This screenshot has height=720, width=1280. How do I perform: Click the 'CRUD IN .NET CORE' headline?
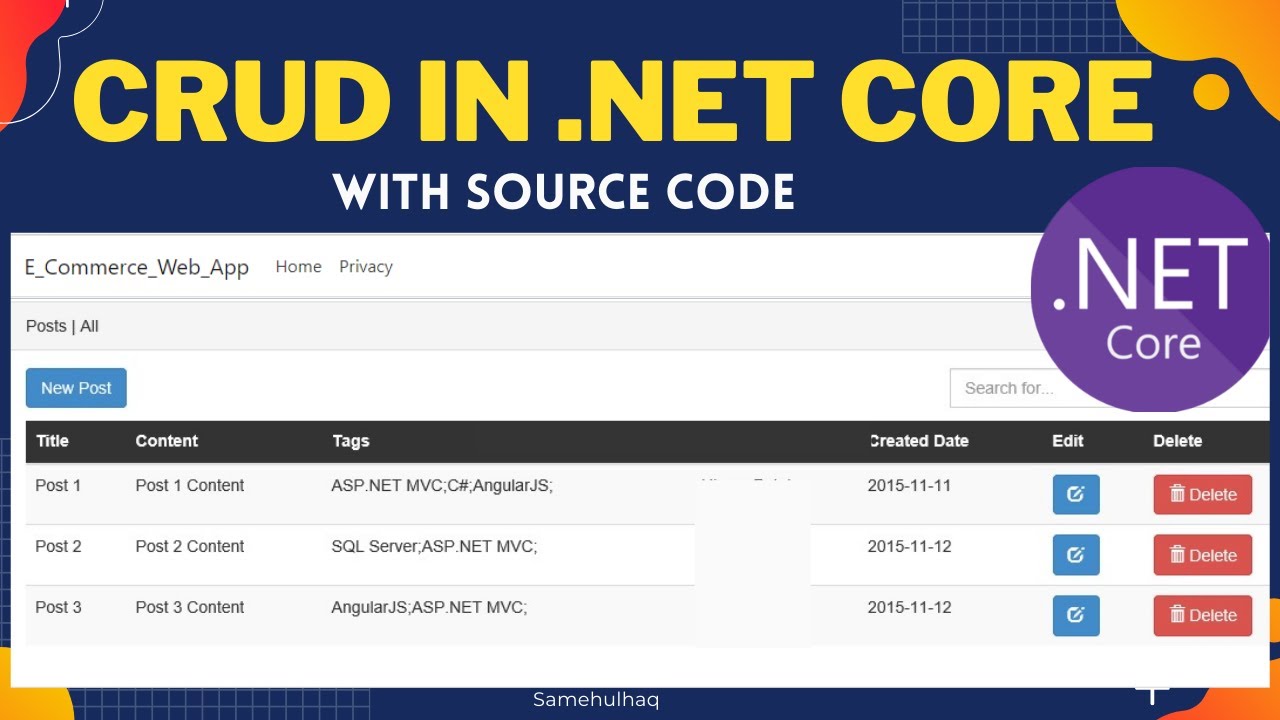coord(613,102)
